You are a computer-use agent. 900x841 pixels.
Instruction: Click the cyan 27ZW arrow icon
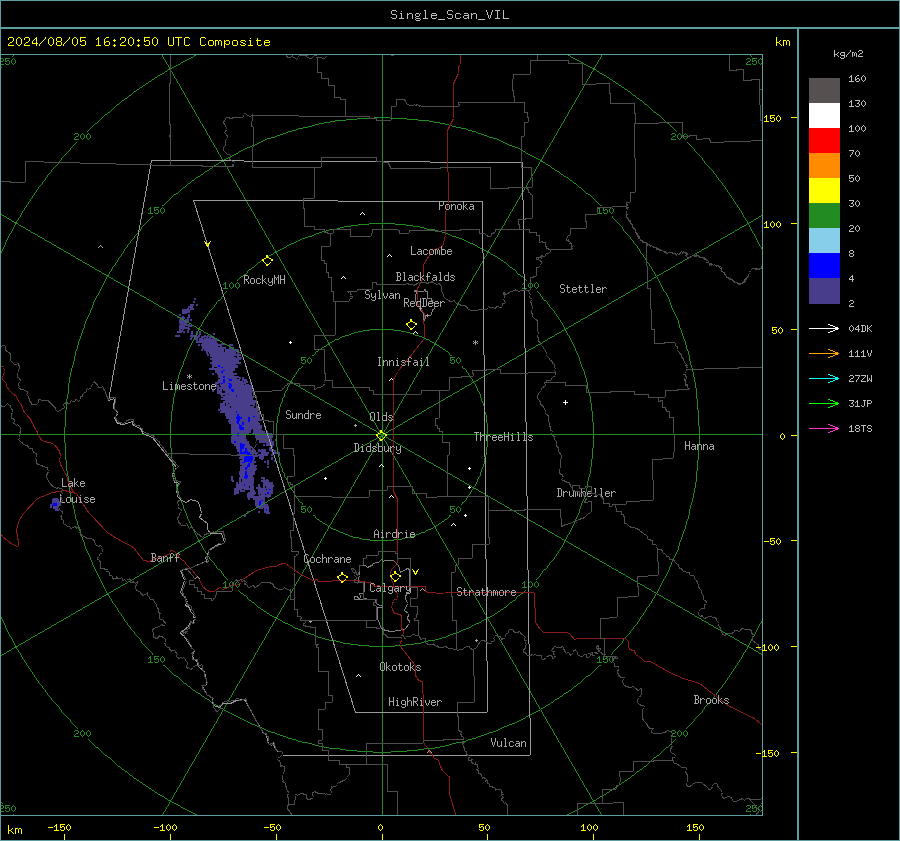[824, 378]
